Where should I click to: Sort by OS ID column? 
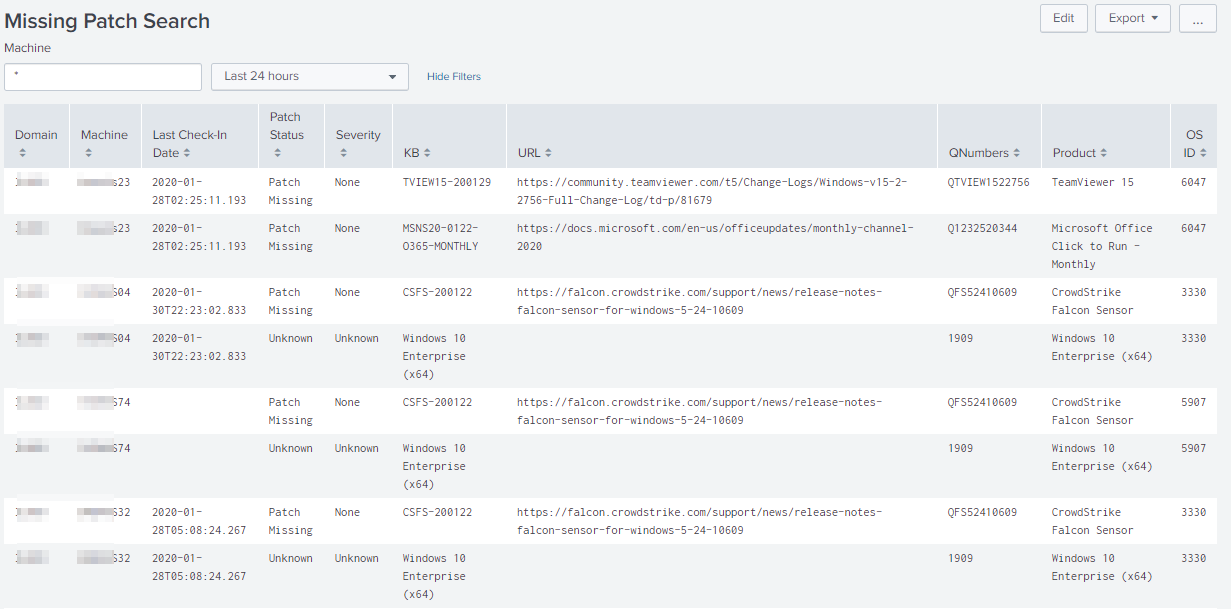point(1203,153)
